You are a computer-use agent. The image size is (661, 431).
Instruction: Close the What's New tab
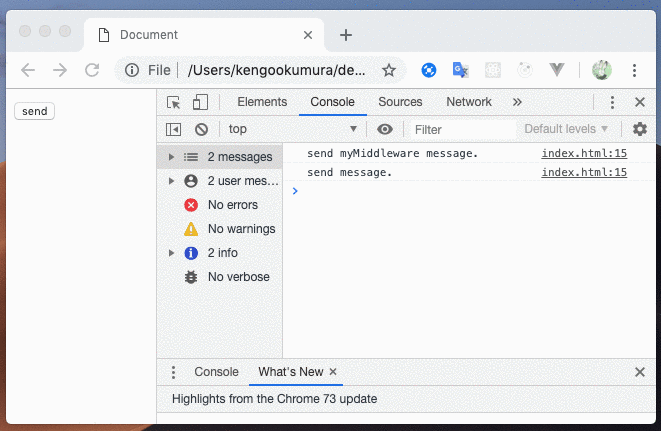click(x=333, y=372)
